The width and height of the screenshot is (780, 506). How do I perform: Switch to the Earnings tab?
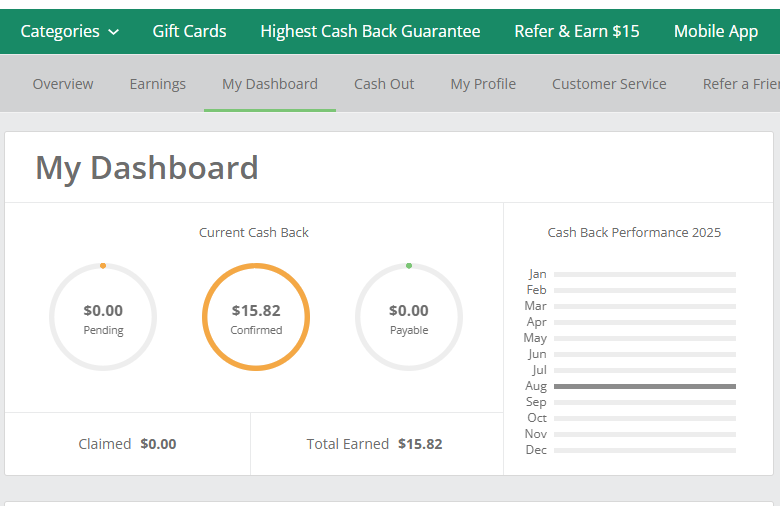click(157, 84)
